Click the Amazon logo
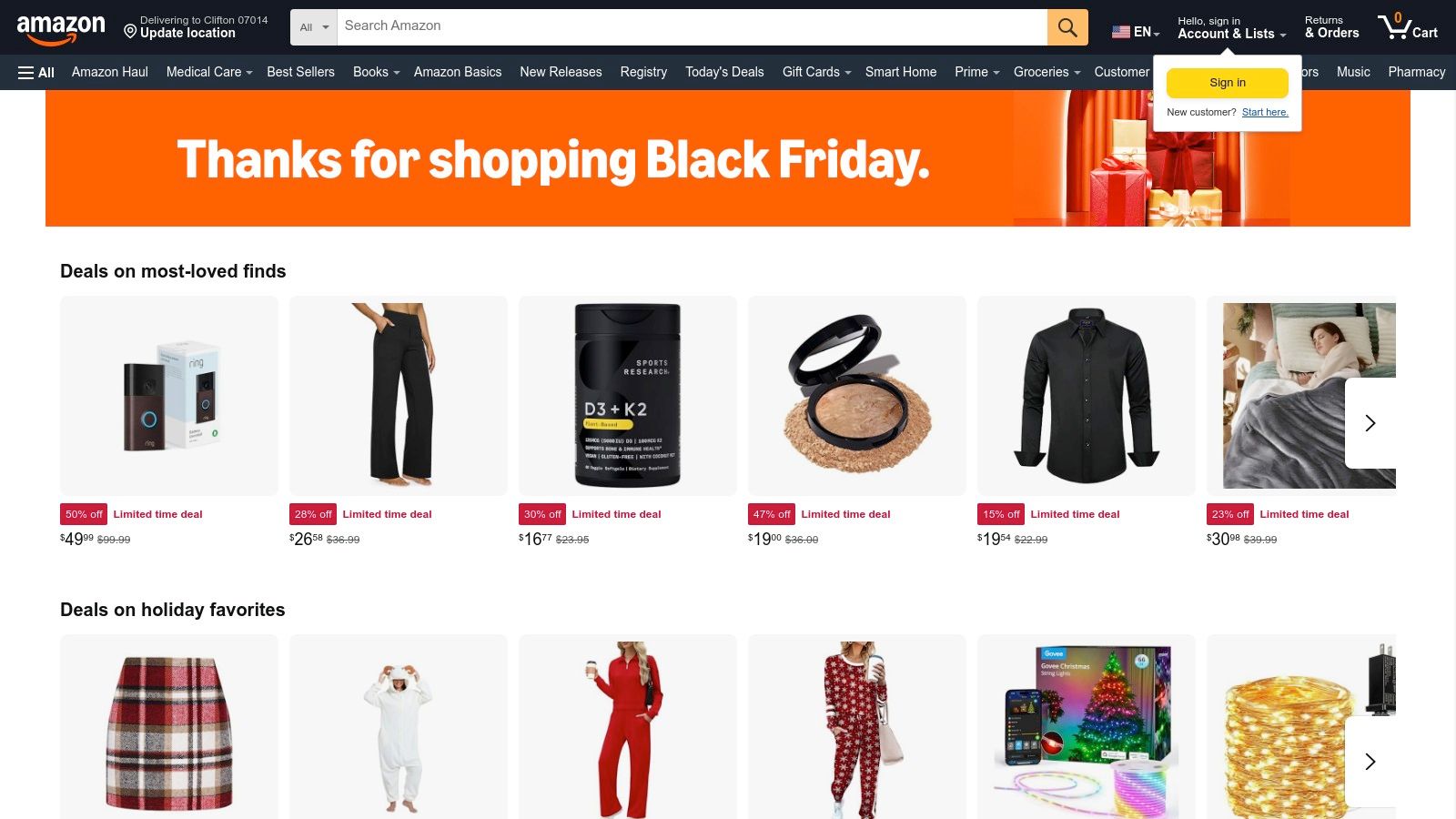Screen dimensions: 1456x819 (x=61, y=28)
